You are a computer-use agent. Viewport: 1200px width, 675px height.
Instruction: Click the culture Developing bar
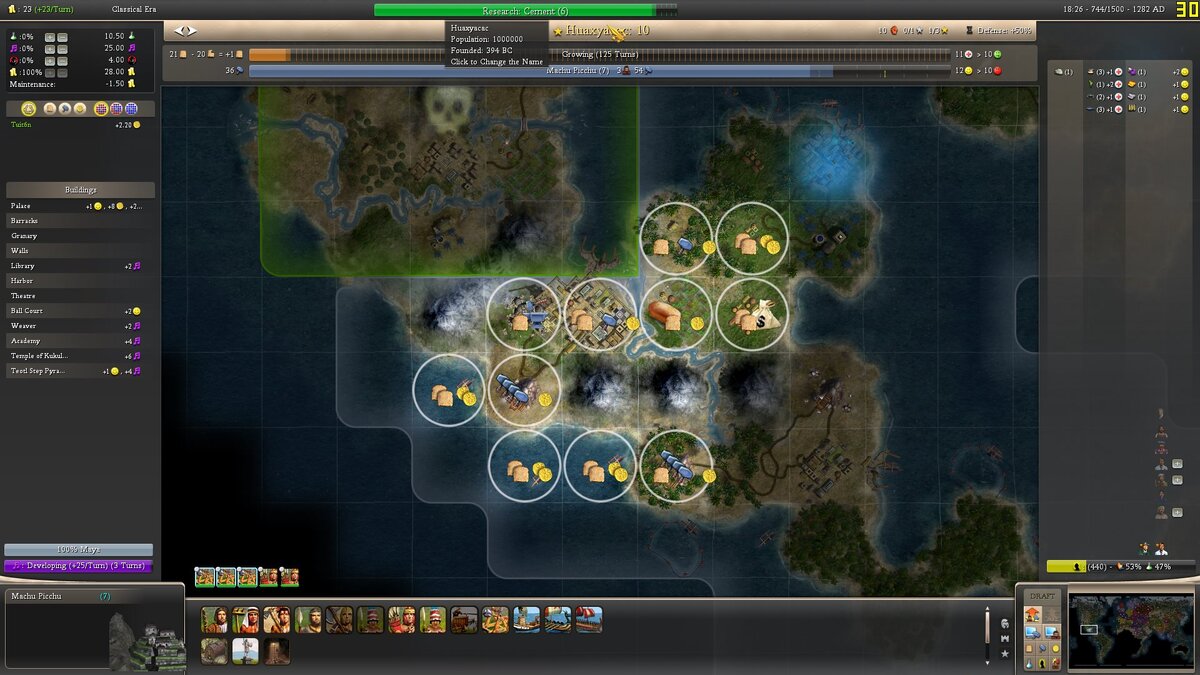coord(78,566)
